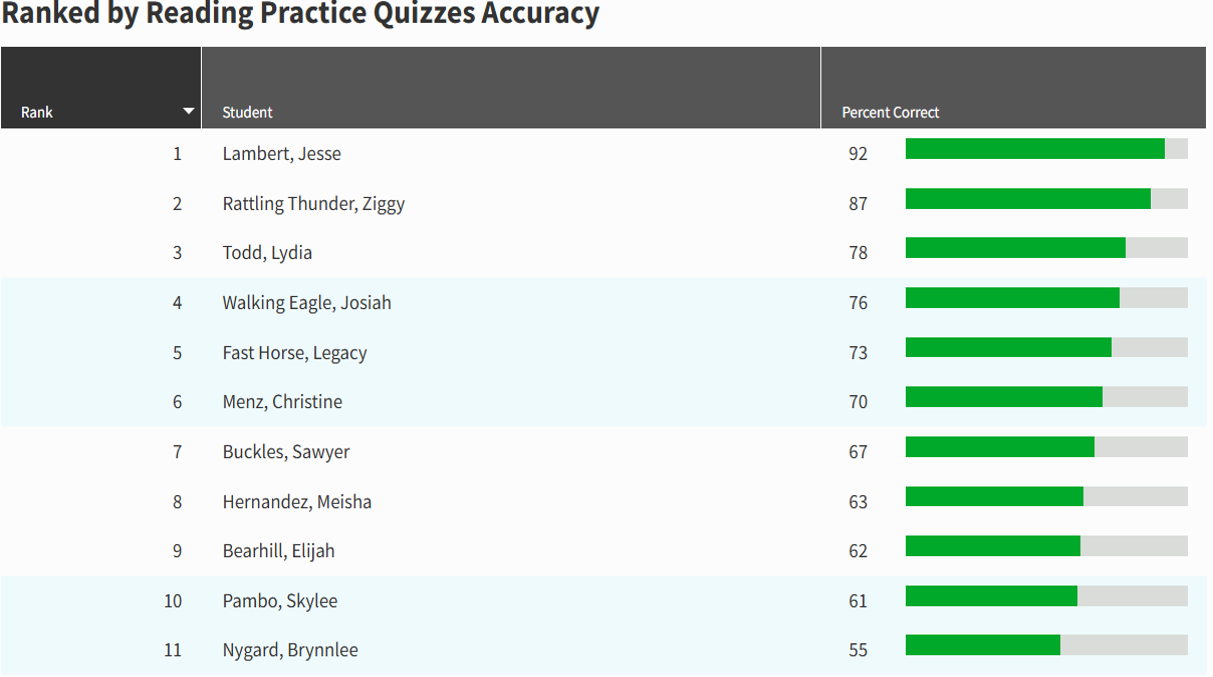Click the Percent Correct column header
Screen dimensions: 1213x677
coord(890,112)
